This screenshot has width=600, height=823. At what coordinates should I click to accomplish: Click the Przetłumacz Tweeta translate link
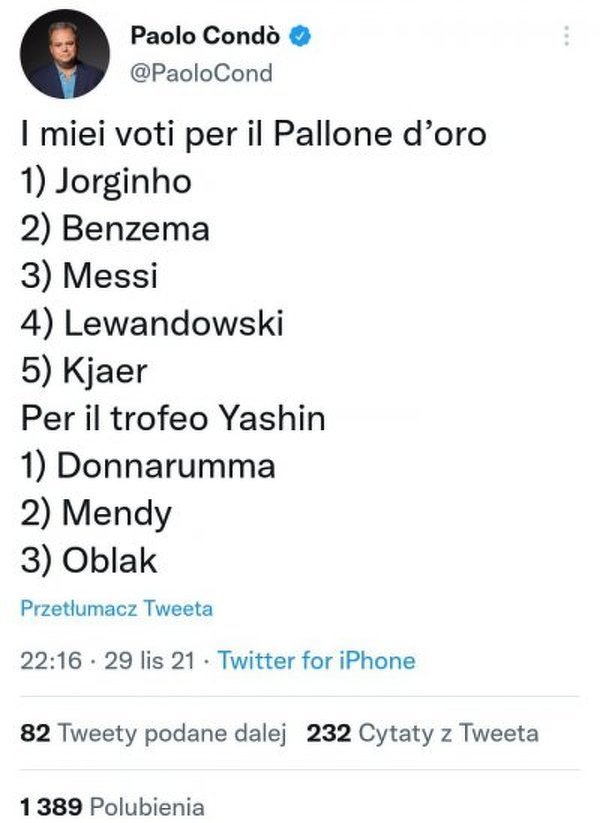coord(117,608)
